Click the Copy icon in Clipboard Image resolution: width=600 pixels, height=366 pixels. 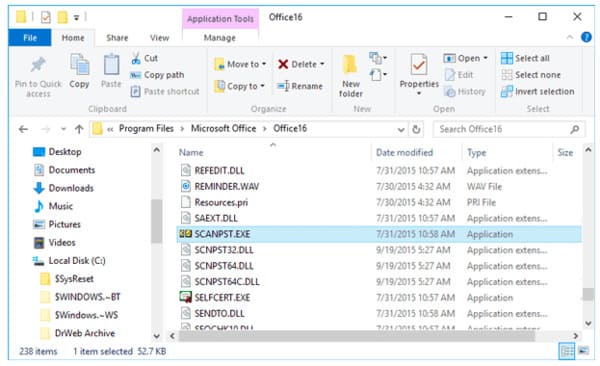click(79, 64)
